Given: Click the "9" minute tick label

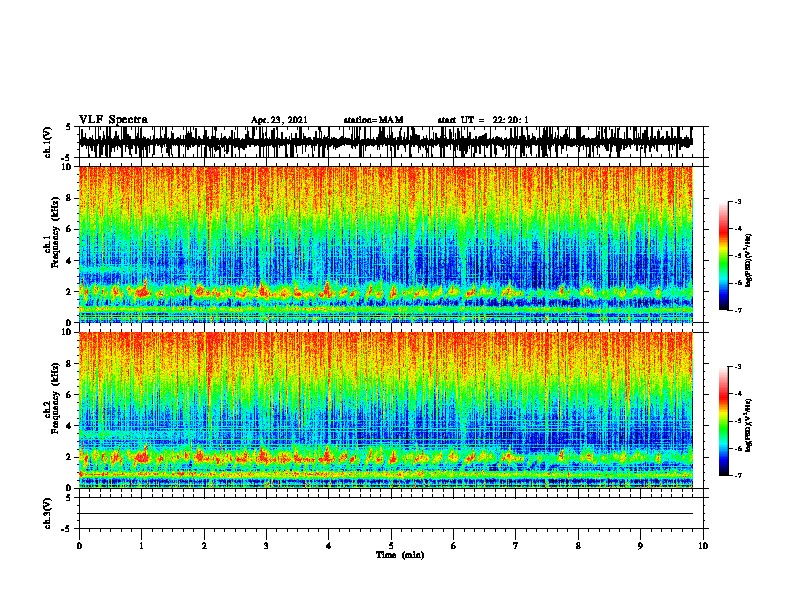Looking at the screenshot, I should (x=640, y=546).
